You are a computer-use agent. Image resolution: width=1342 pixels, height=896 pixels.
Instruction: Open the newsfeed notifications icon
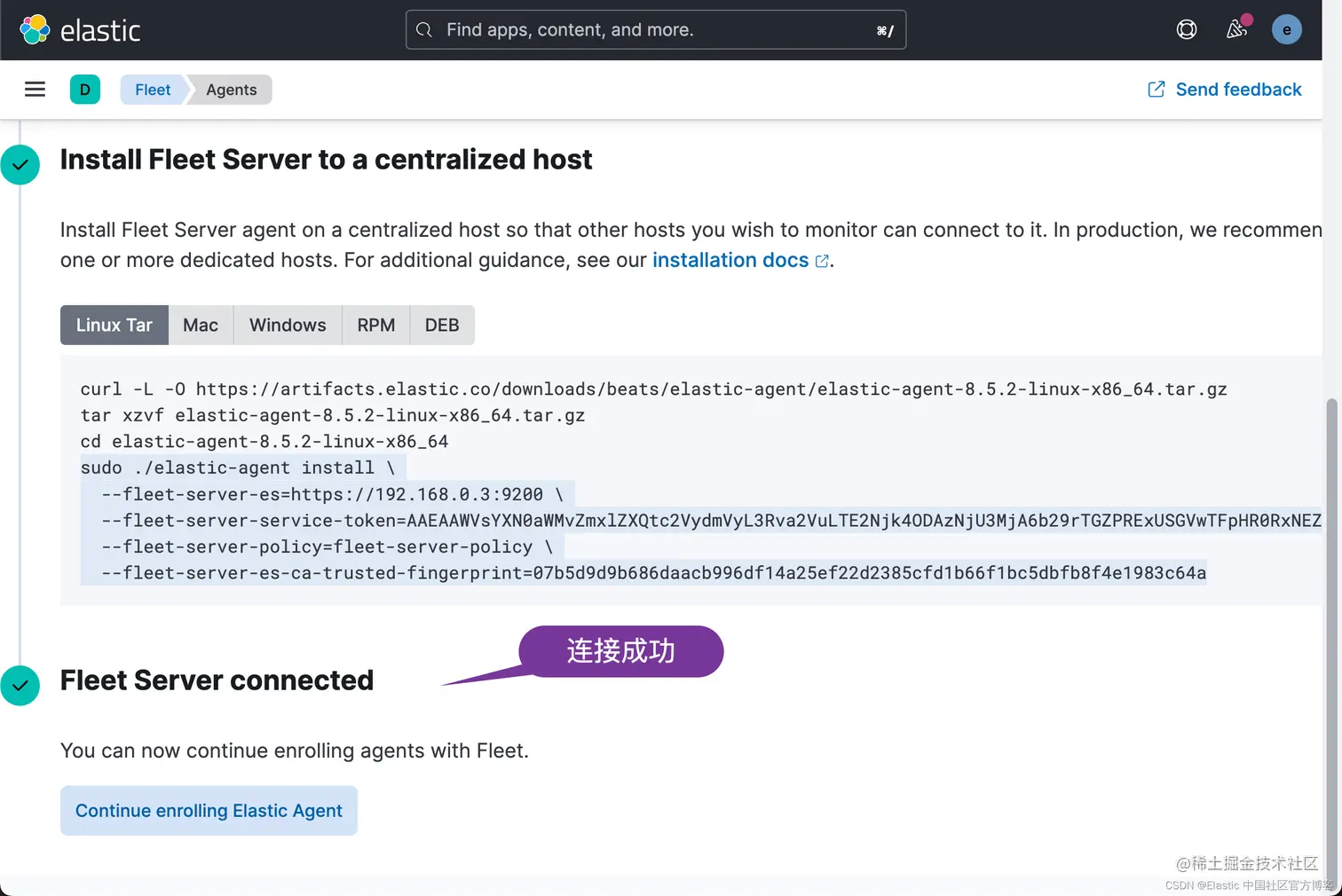pyautogui.click(x=1237, y=29)
